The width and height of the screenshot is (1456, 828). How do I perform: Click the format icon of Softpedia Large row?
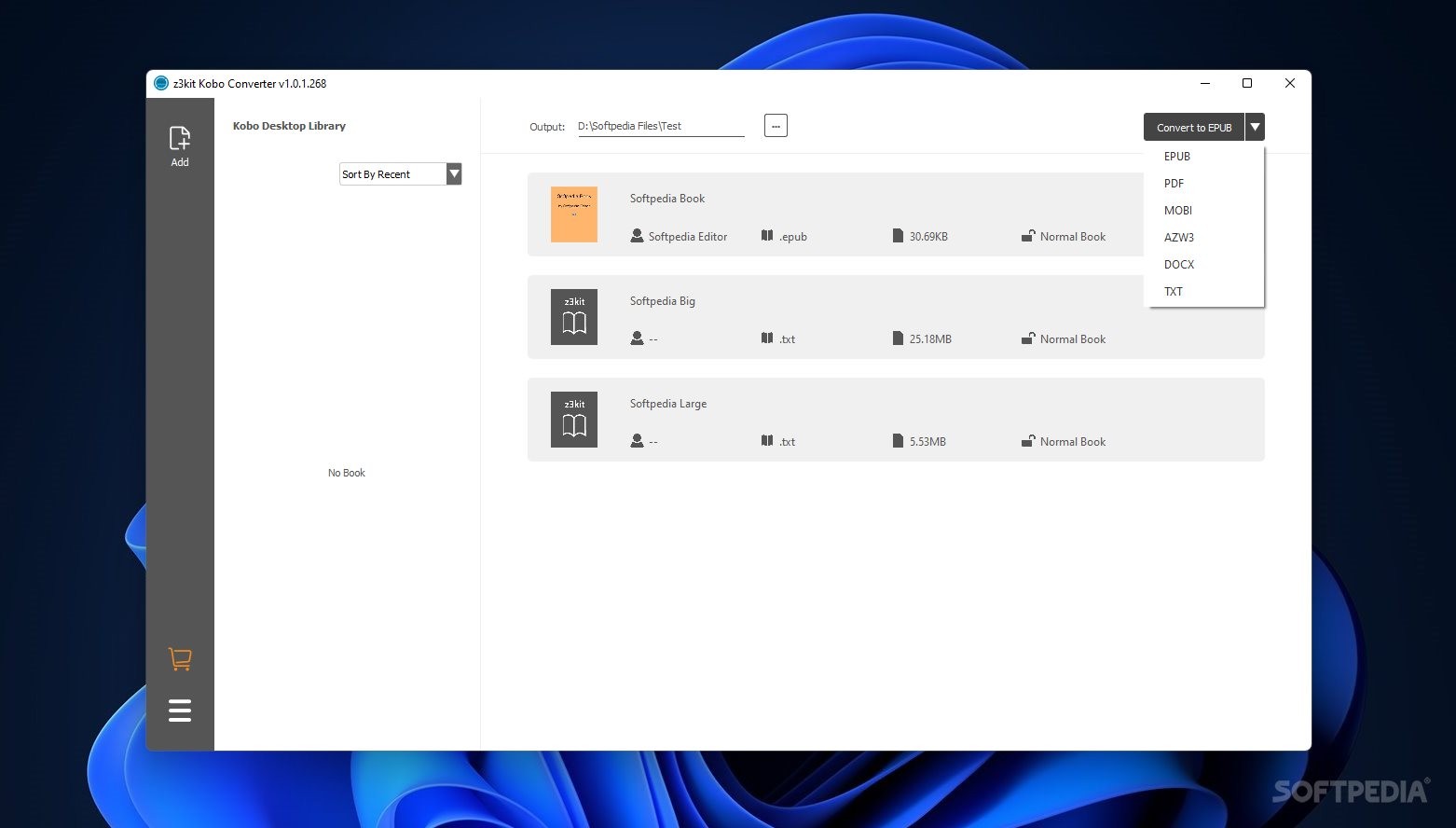click(767, 441)
